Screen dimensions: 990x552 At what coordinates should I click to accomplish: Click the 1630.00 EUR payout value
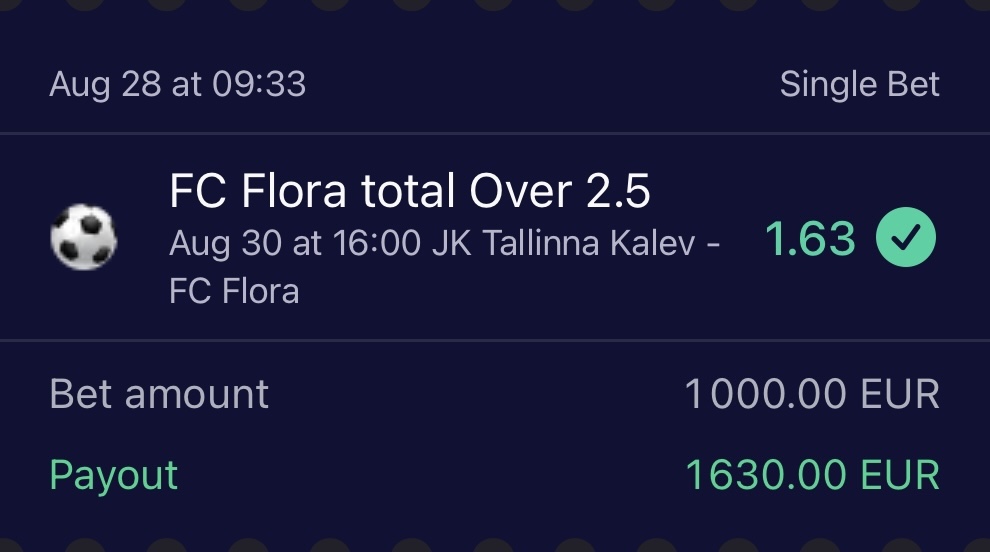(x=810, y=475)
